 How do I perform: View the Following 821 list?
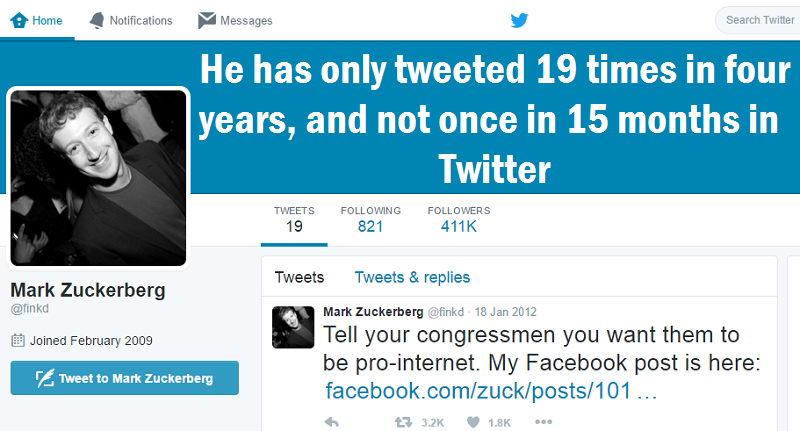pyautogui.click(x=370, y=220)
